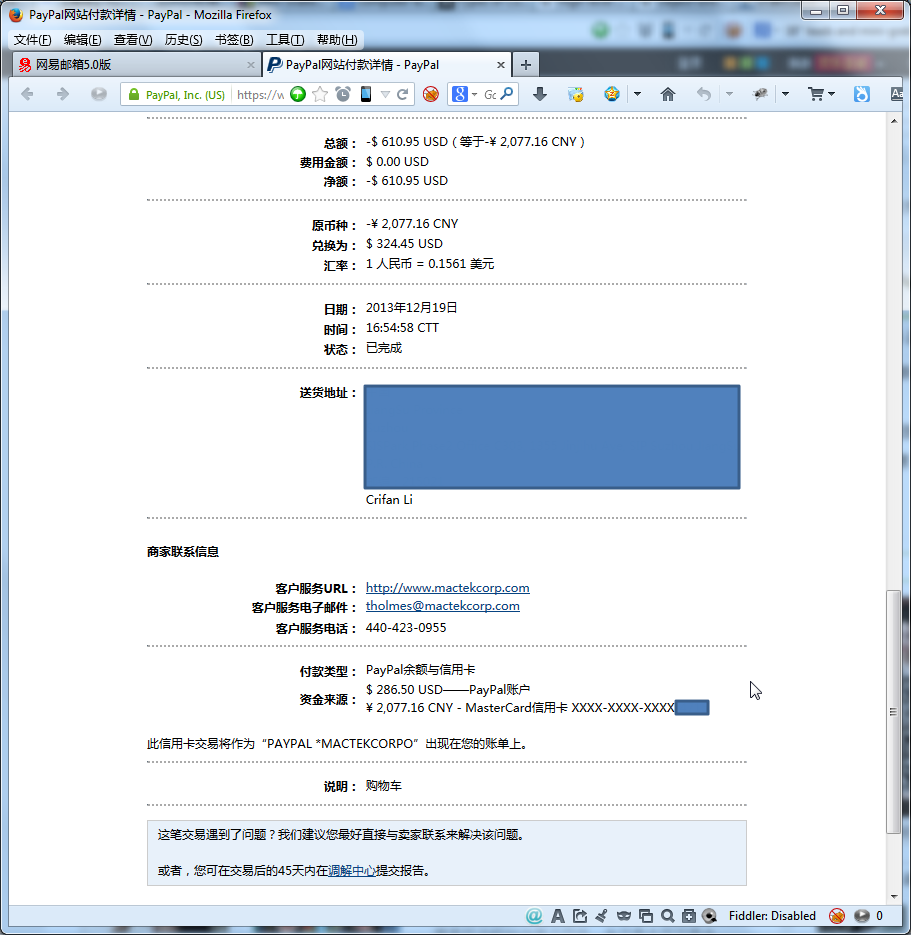The width and height of the screenshot is (911, 935).
Task: Click the share-arrow icon in status bar
Action: (x=580, y=916)
